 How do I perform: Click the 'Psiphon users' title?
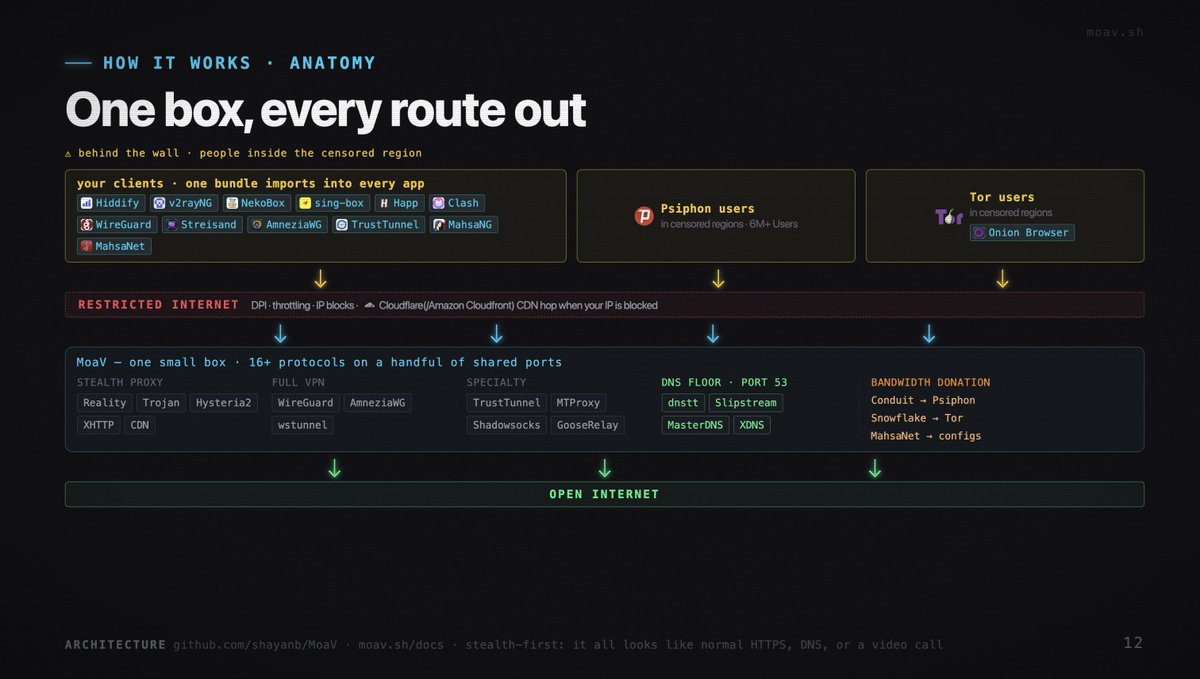click(x=707, y=209)
